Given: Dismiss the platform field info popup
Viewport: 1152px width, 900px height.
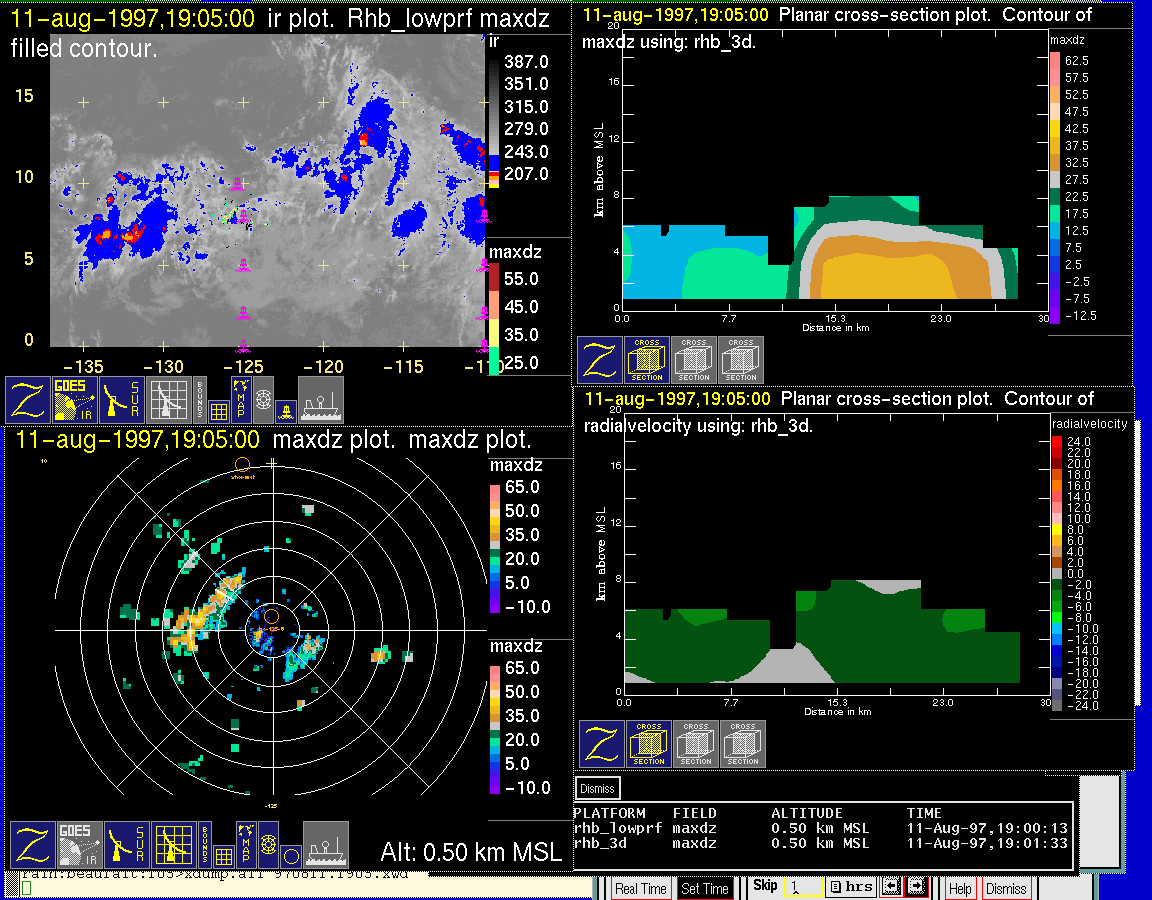Looking at the screenshot, I should [598, 788].
